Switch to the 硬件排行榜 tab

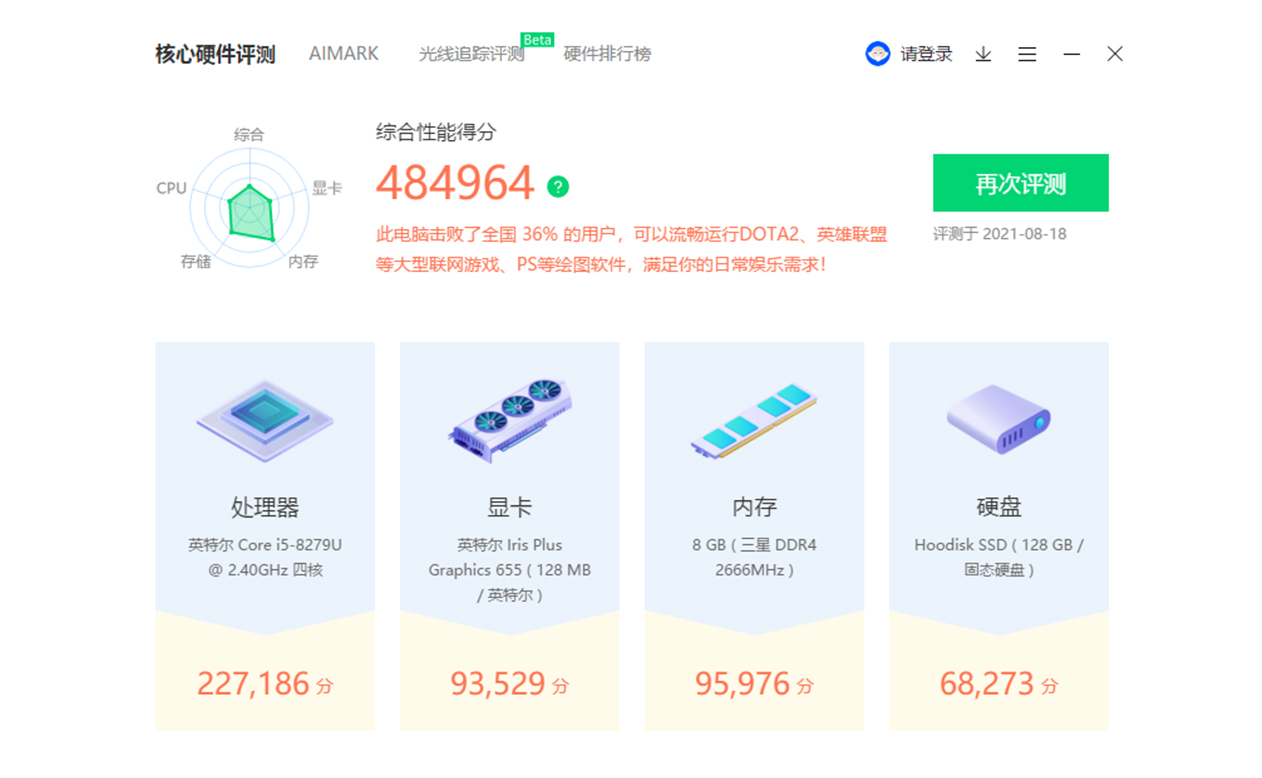[x=605, y=54]
